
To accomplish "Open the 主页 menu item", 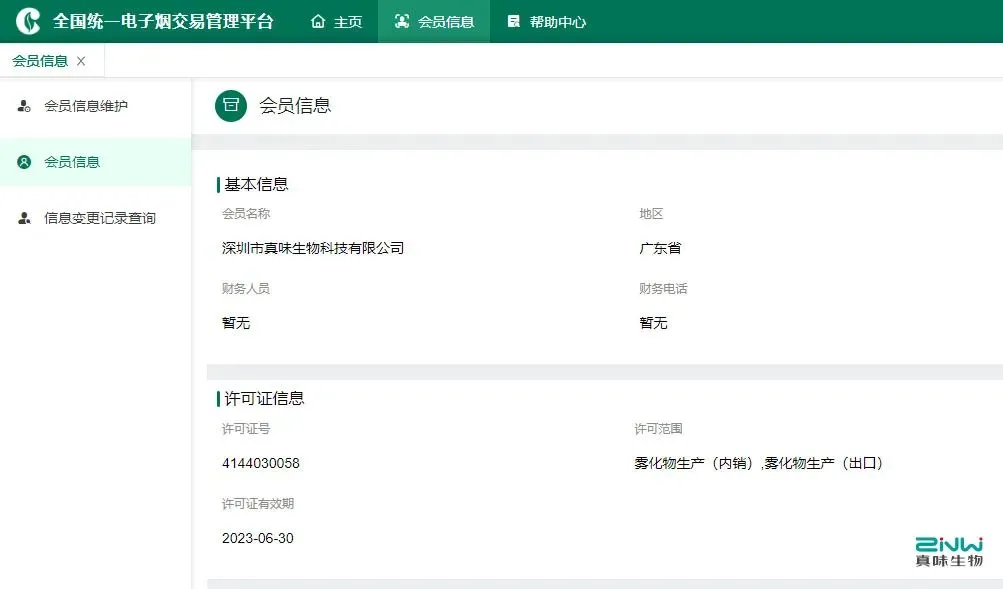I will tap(346, 21).
